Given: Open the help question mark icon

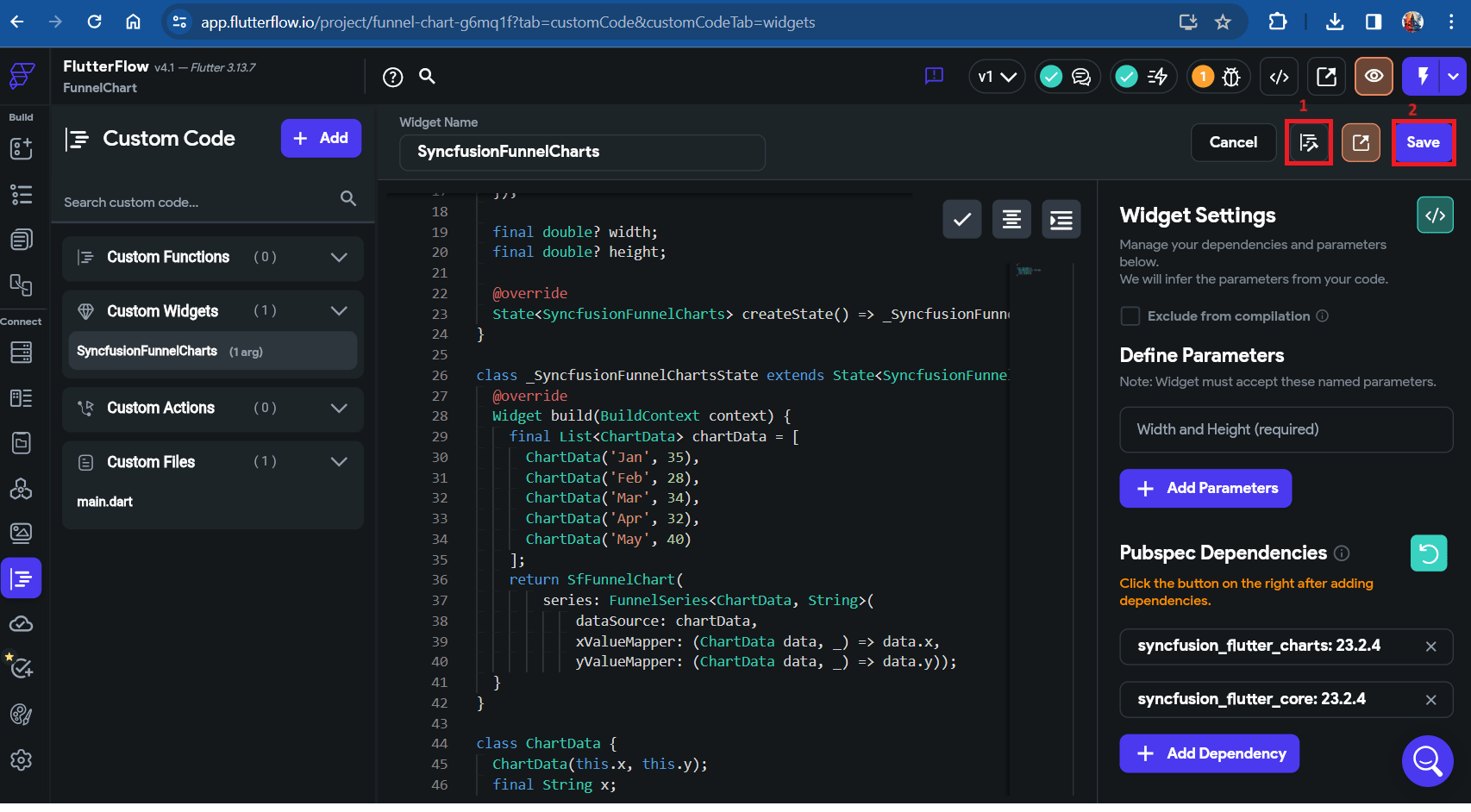Looking at the screenshot, I should coord(392,78).
